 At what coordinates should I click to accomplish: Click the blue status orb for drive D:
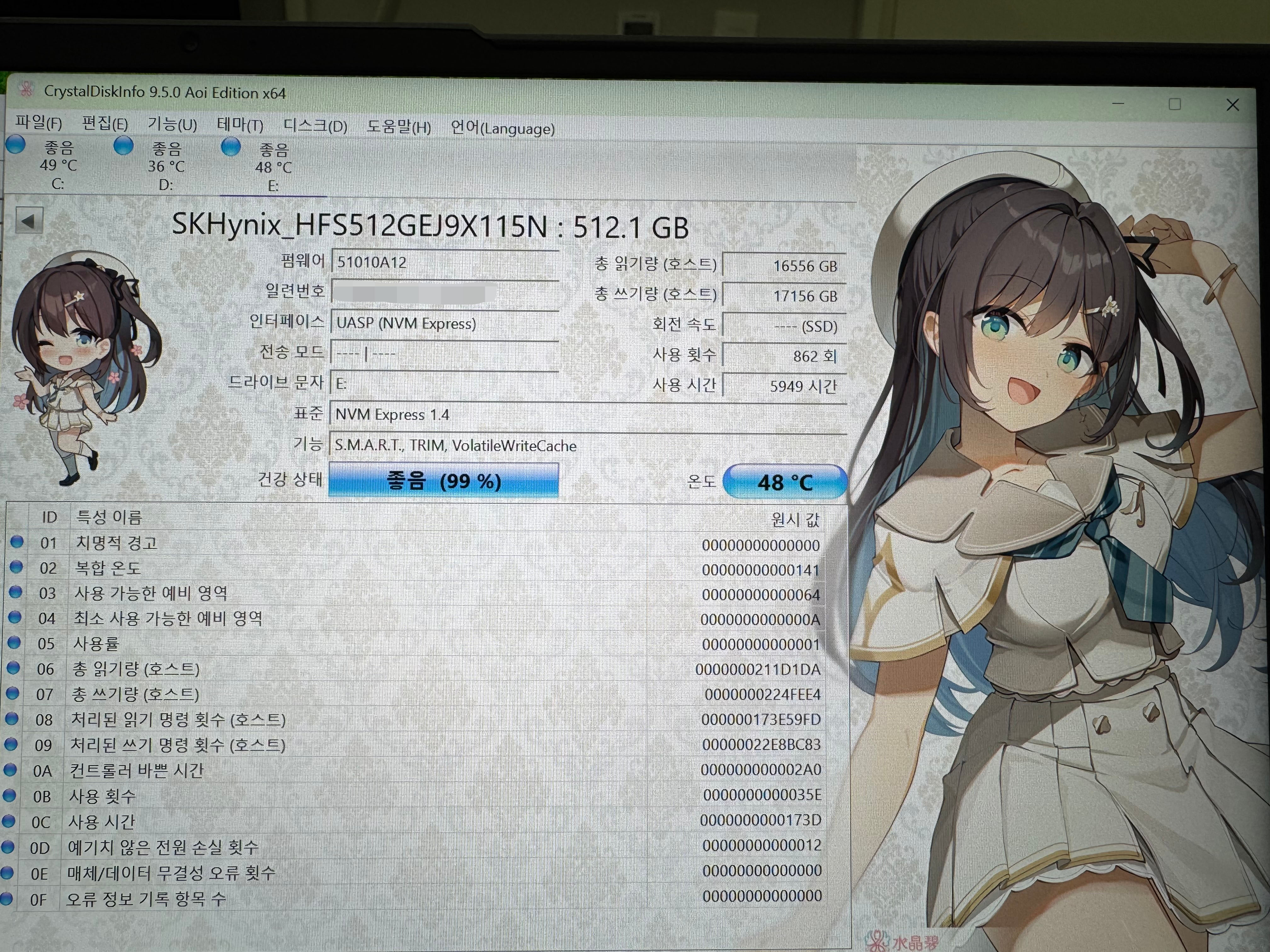[x=123, y=145]
